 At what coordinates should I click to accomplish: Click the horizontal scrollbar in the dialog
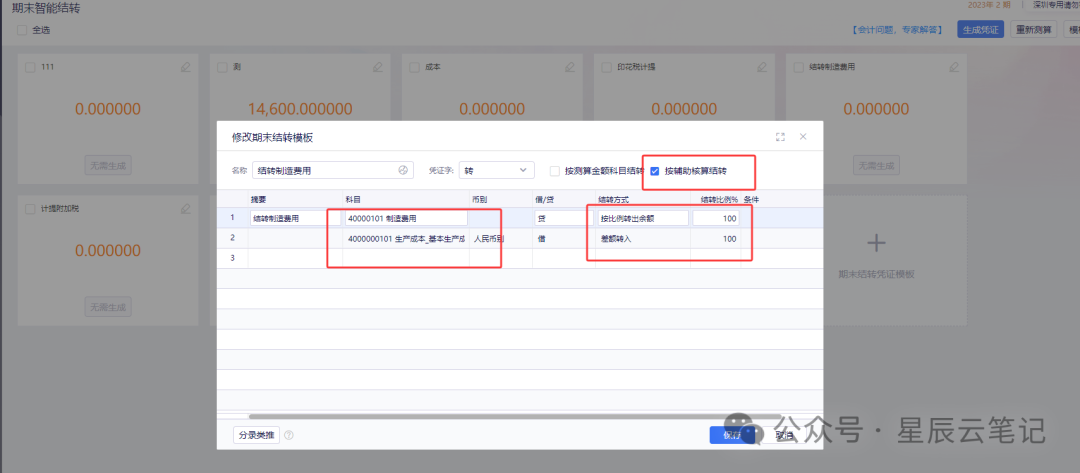pos(515,416)
